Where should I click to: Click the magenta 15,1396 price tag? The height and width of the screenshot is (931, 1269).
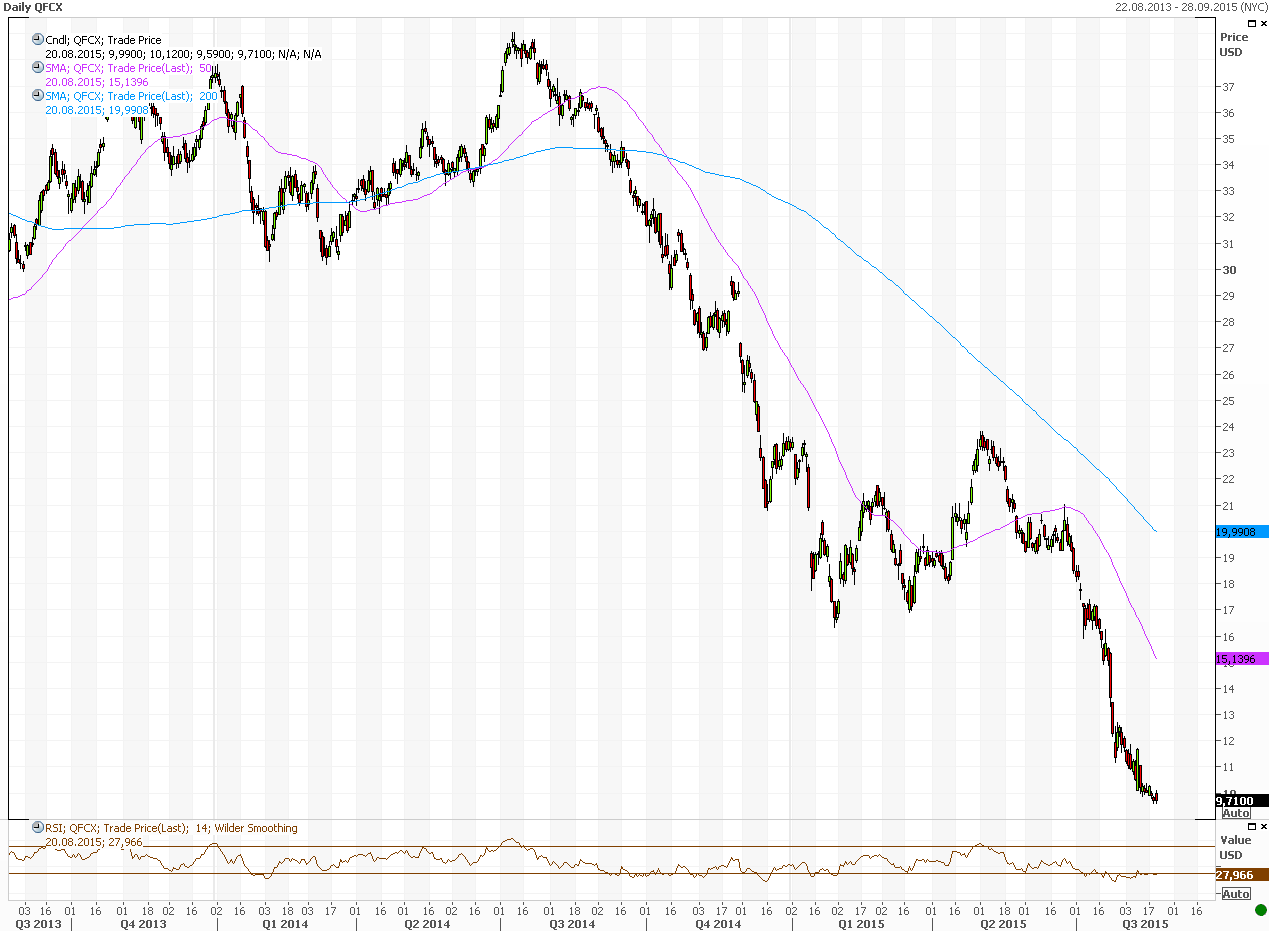pos(1240,659)
